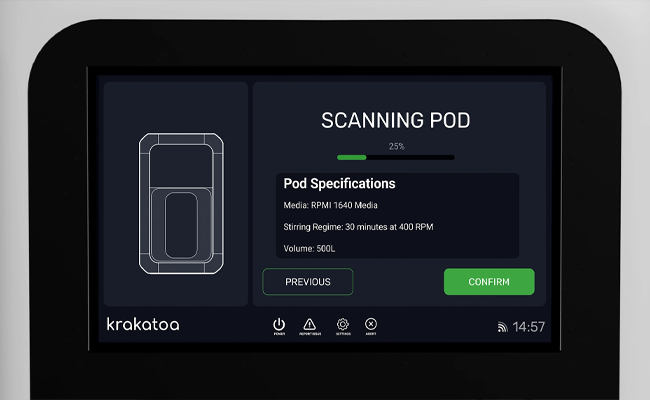This screenshot has height=400, width=650.
Task: Open the Report Issue warning icon
Action: [309, 323]
